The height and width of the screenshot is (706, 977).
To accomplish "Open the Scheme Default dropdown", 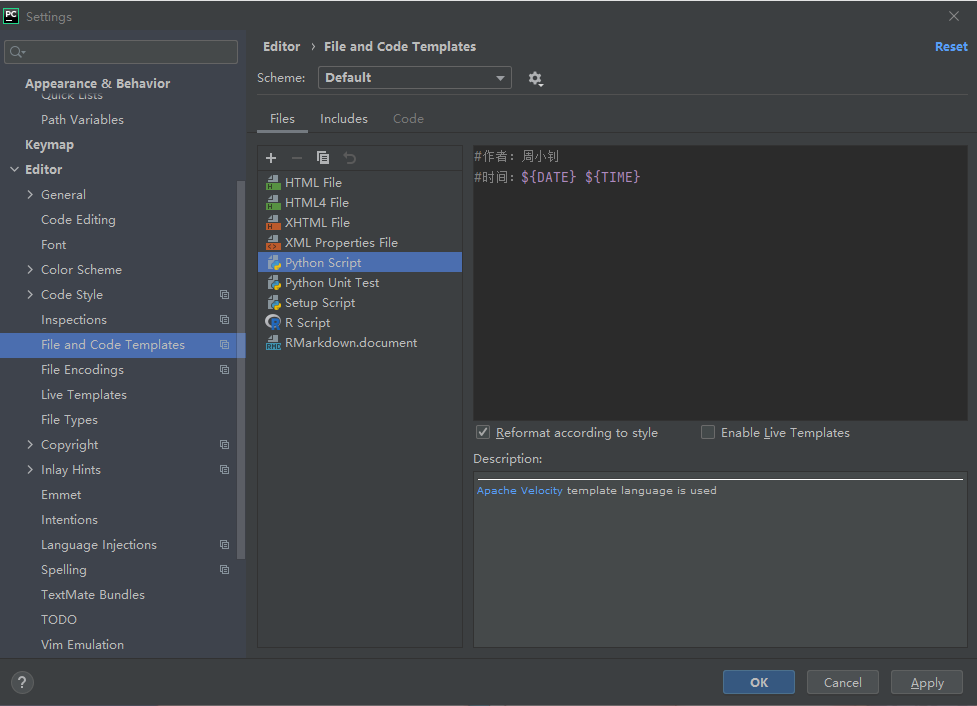I will point(414,78).
